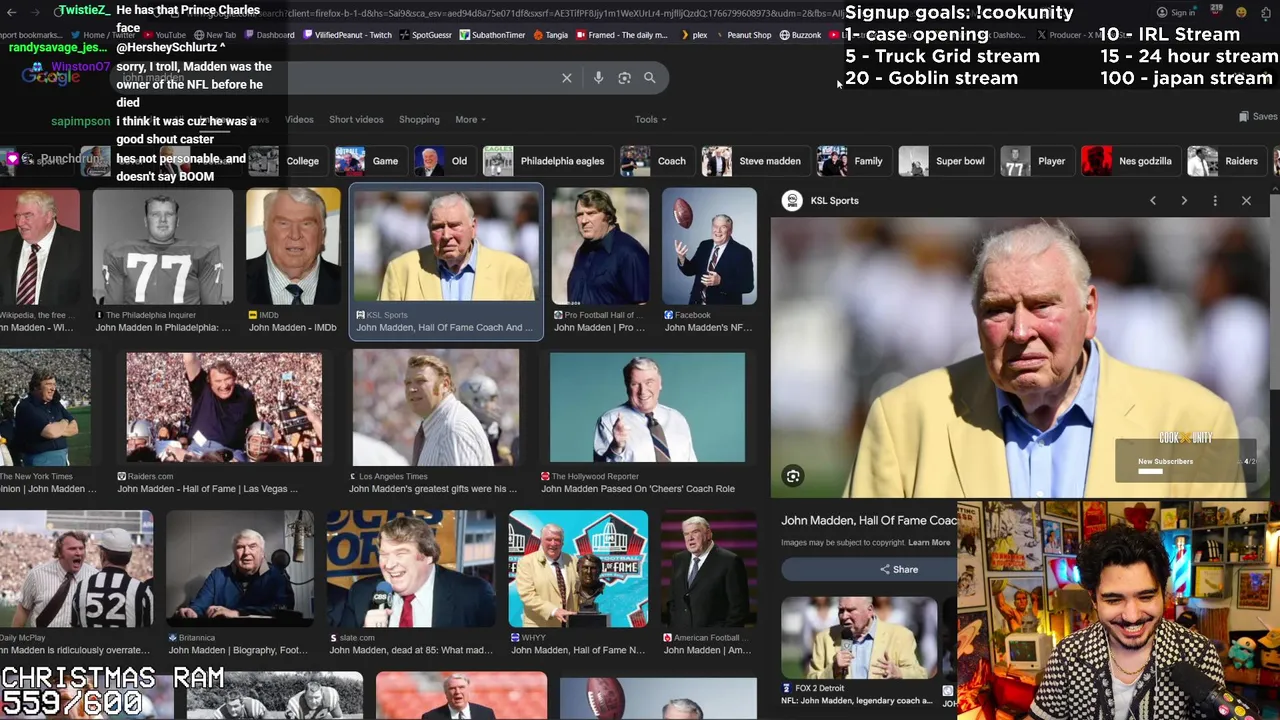This screenshot has width=1280, height=720.
Task: Click the Sign in button
Action: click(x=1177, y=13)
